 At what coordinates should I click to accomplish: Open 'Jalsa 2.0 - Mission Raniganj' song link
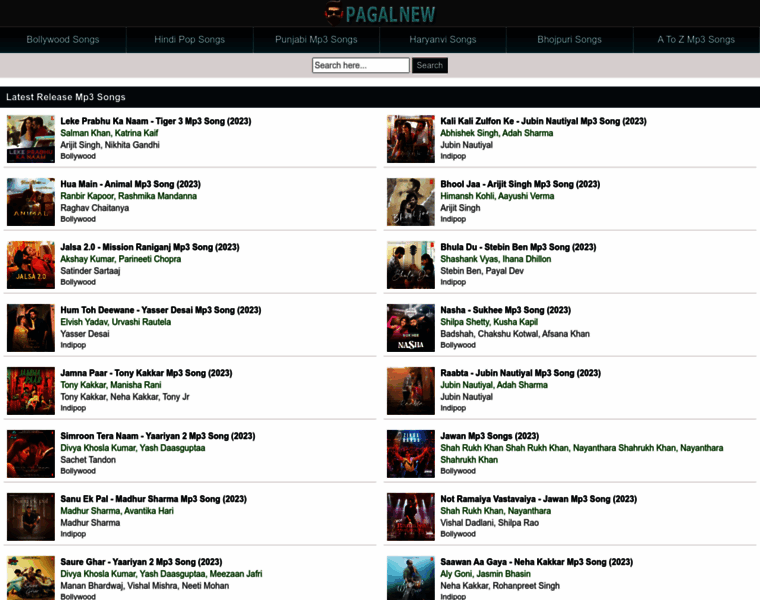[x=150, y=247]
